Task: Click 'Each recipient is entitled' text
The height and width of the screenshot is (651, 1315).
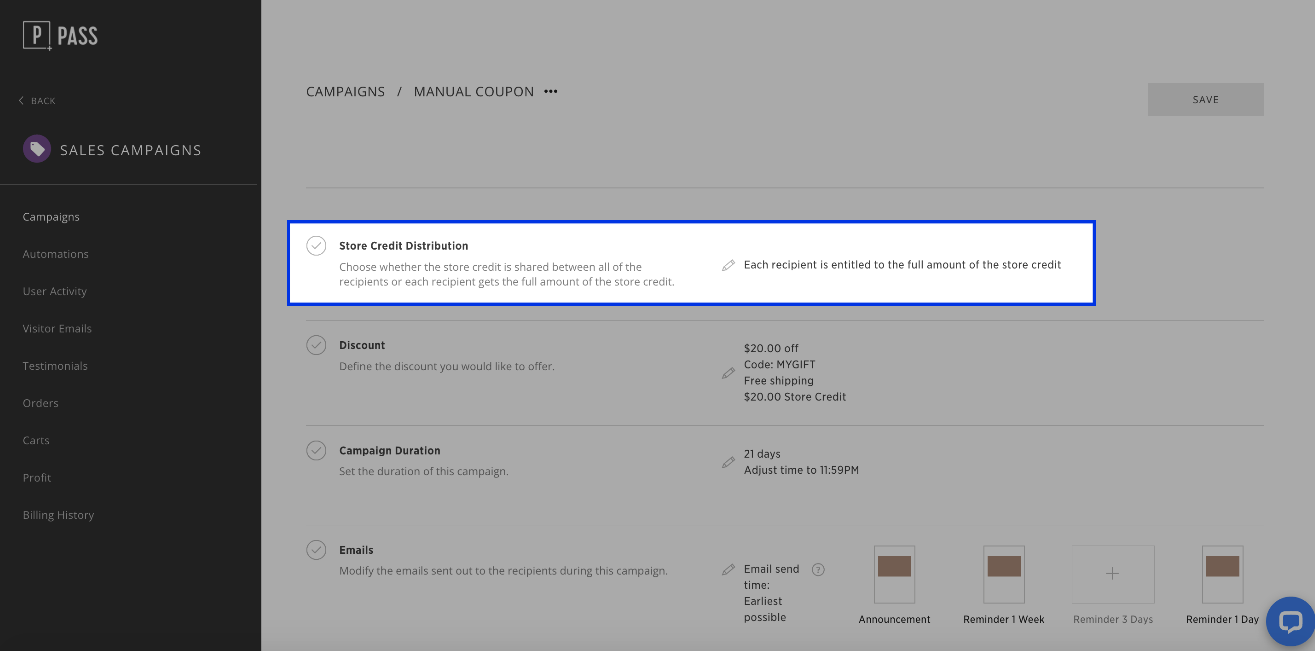Action: [x=902, y=265]
